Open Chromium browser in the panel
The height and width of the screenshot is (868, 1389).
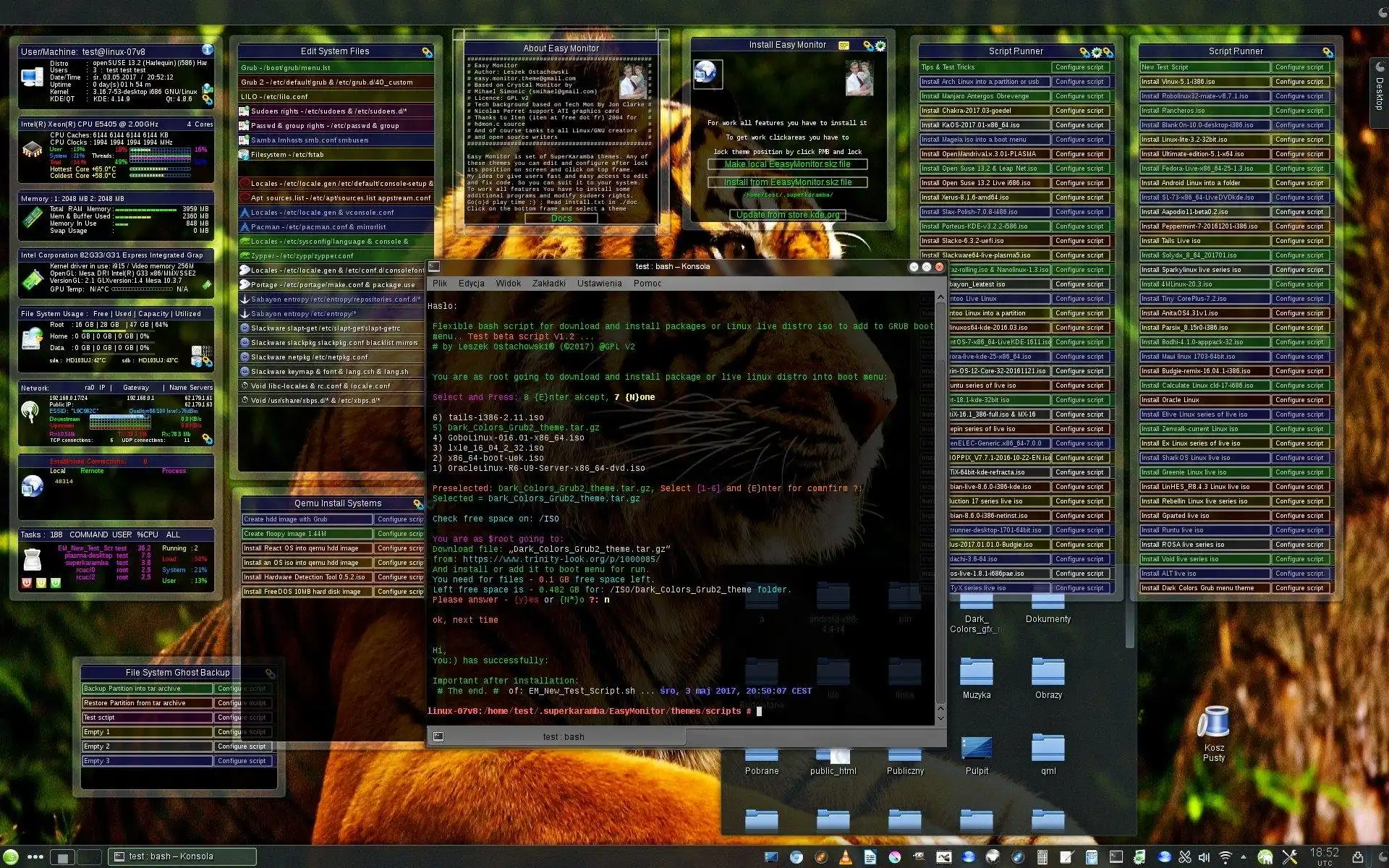point(797,857)
